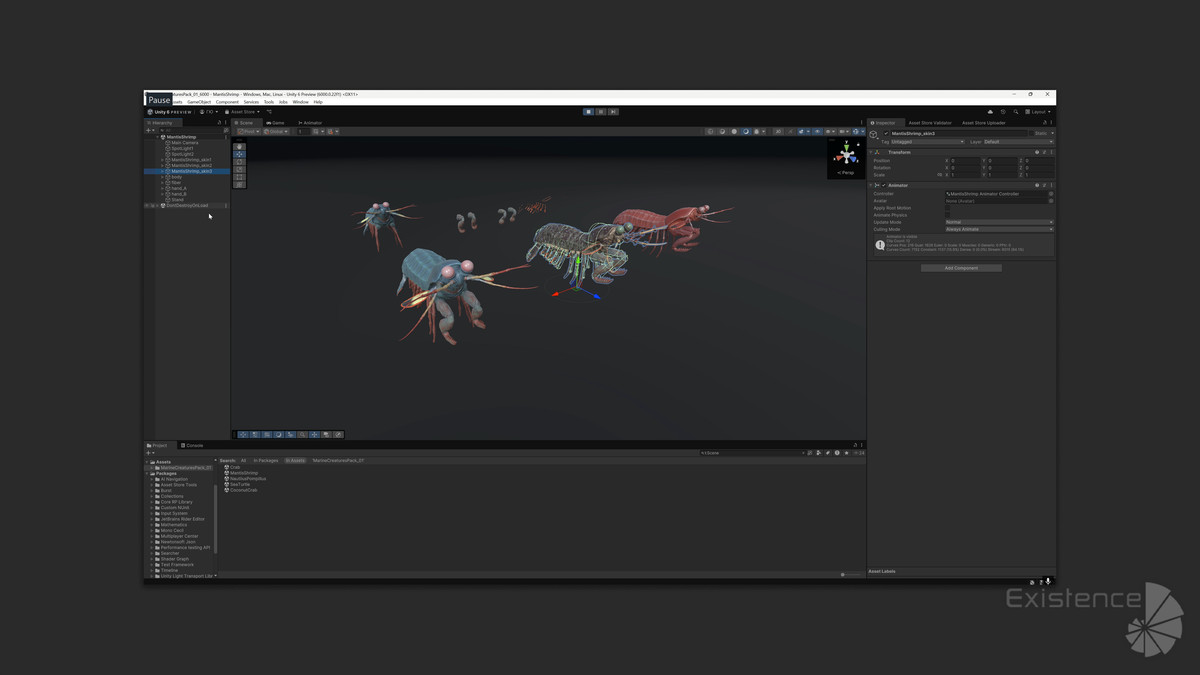Select the Rotate tool in Scene overlay
Screen dimensions: 1200x675
tap(239, 162)
